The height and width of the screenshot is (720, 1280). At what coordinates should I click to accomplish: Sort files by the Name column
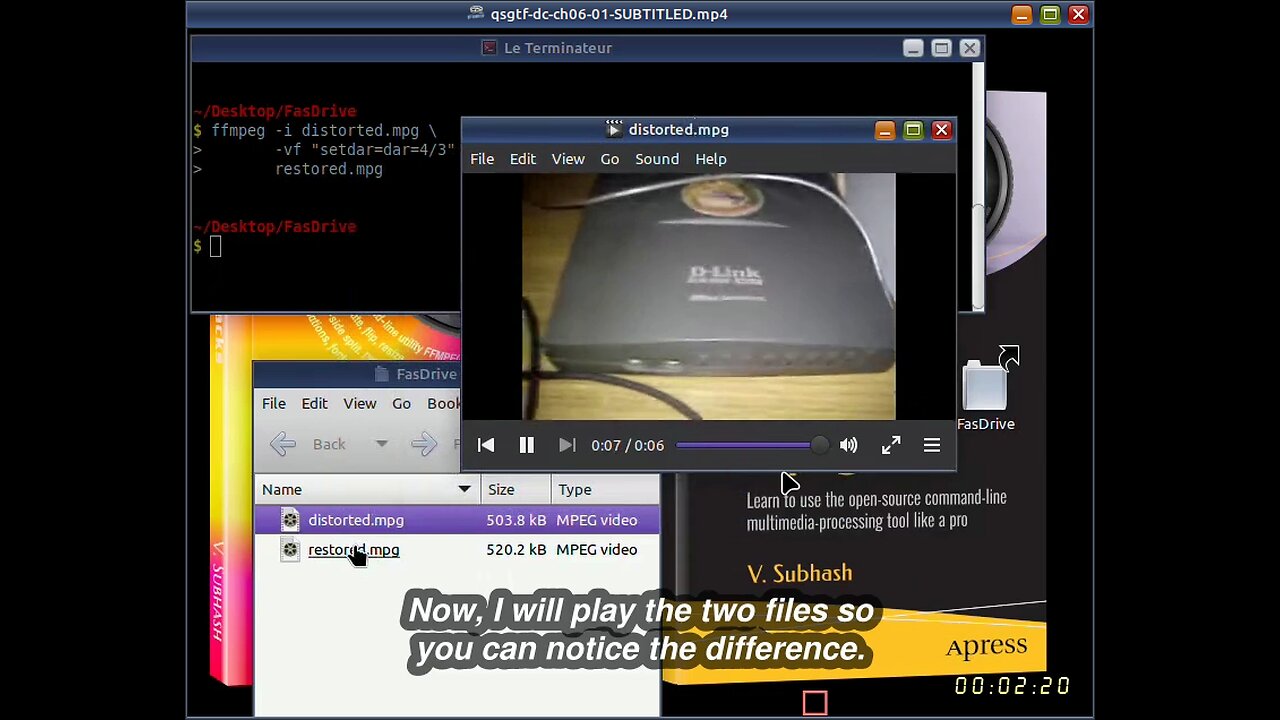click(367, 489)
